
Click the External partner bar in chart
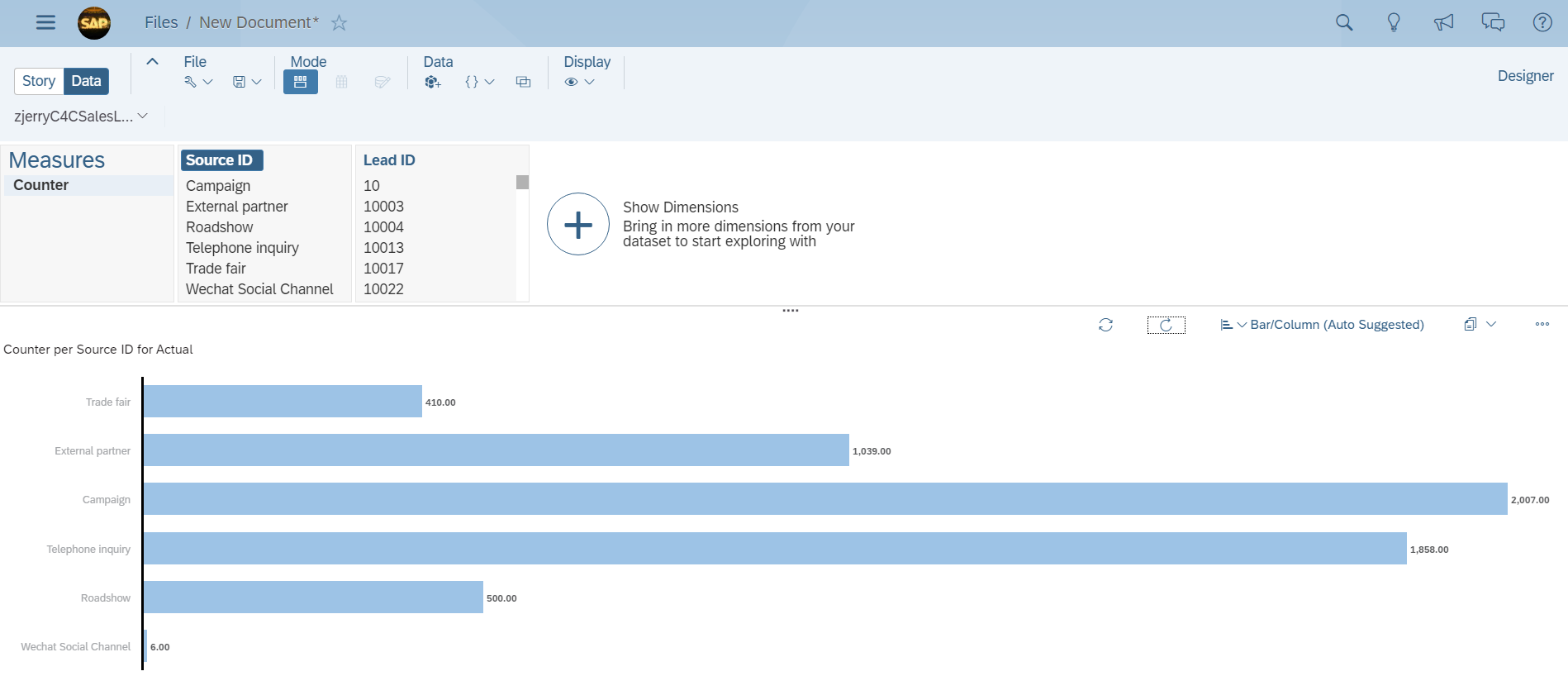click(497, 450)
